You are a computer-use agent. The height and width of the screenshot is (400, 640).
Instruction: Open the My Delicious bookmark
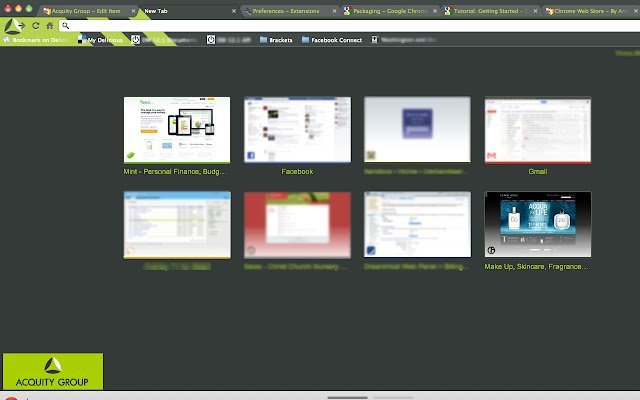[100, 40]
